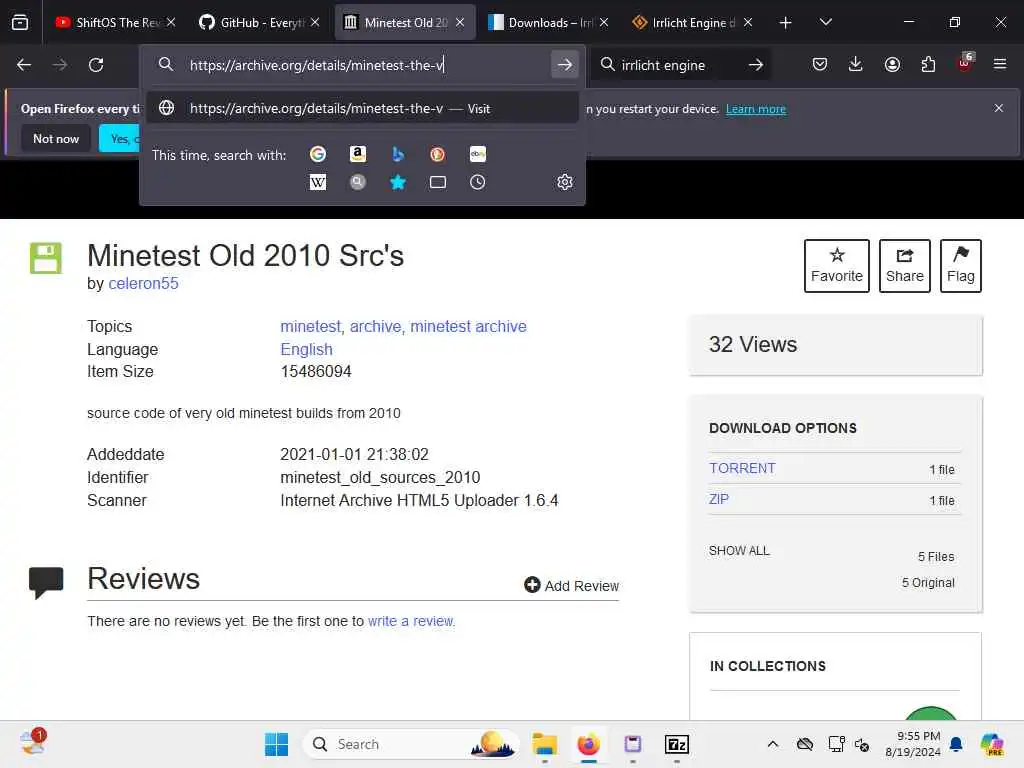This screenshot has height=768, width=1024.
Task: Click Add Review
Action: [571, 585]
